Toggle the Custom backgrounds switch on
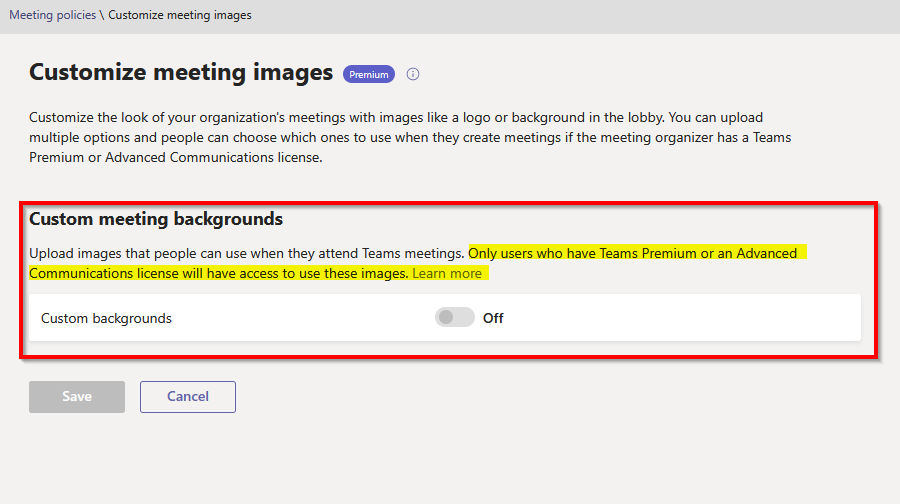The height and width of the screenshot is (504, 900). click(455, 317)
